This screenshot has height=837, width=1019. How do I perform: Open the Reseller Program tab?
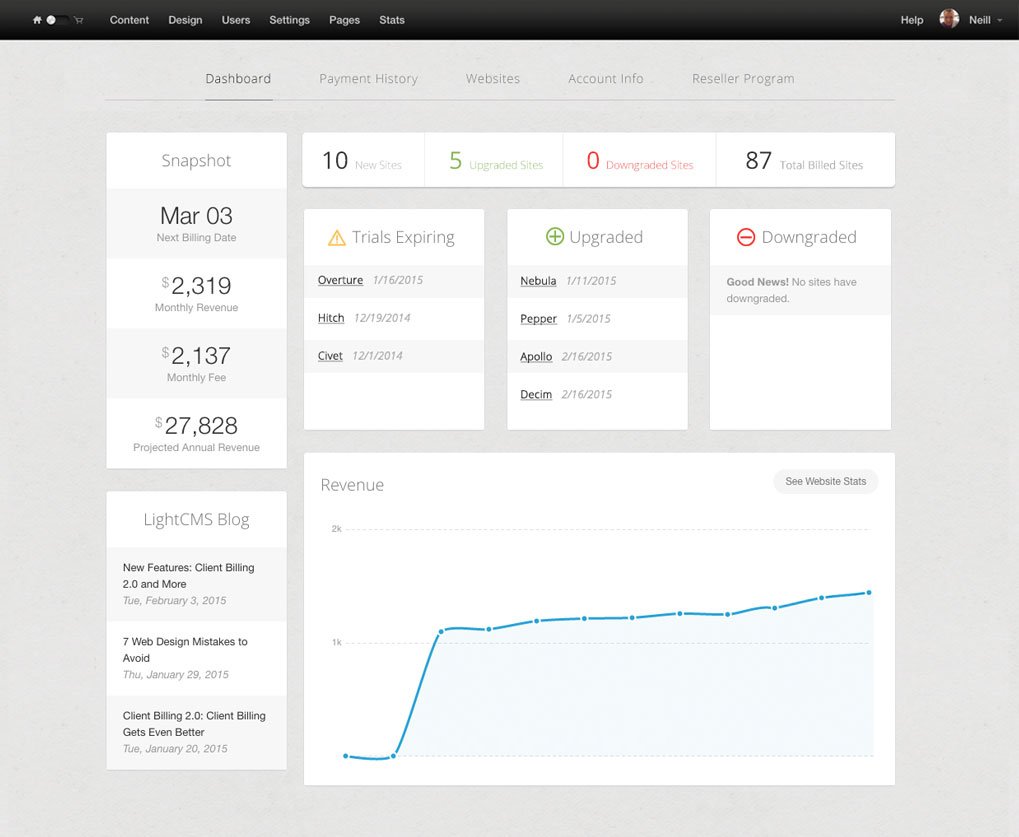click(743, 78)
